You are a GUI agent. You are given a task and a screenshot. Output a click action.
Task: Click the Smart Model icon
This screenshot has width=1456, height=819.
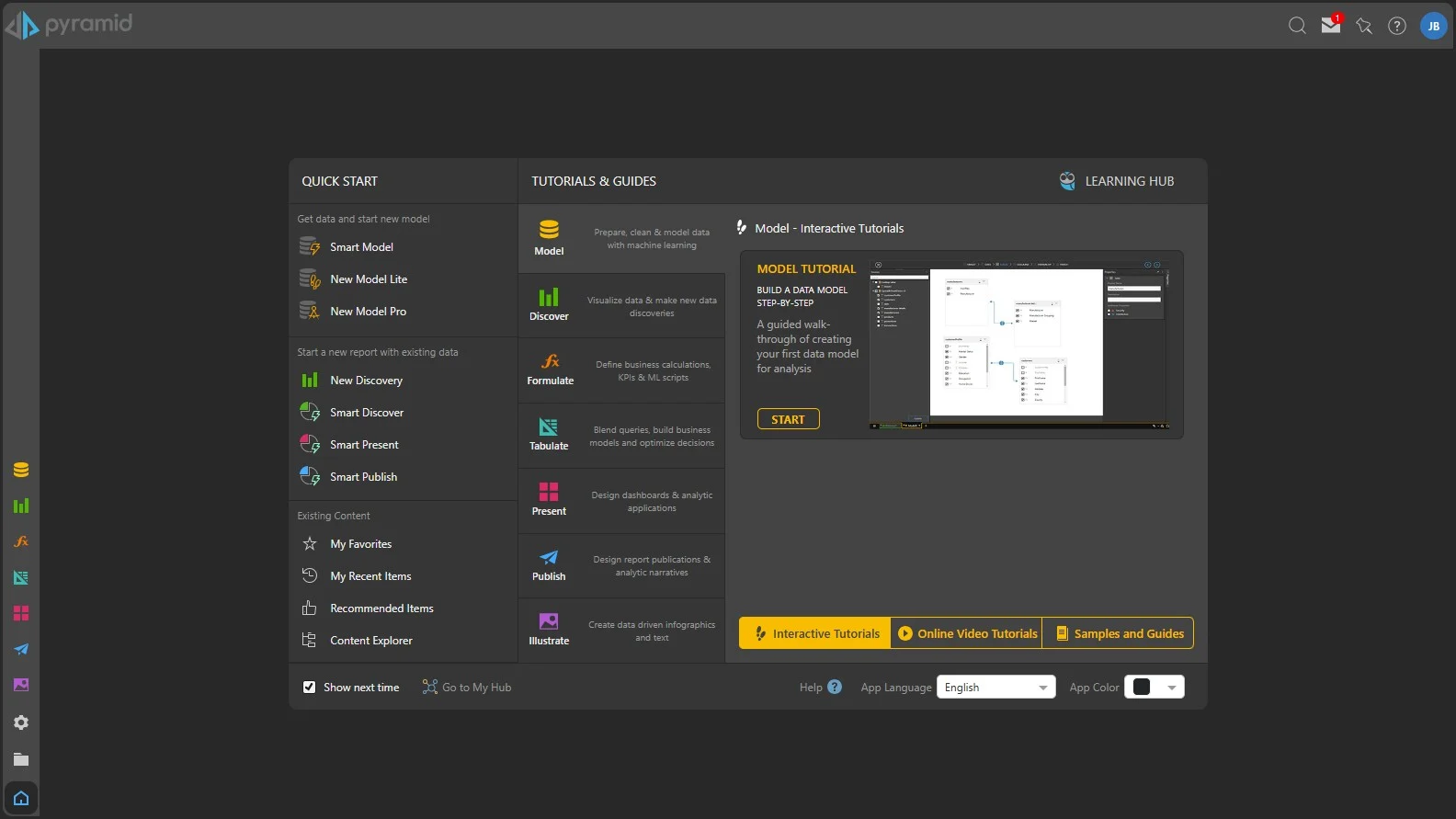pyautogui.click(x=310, y=246)
